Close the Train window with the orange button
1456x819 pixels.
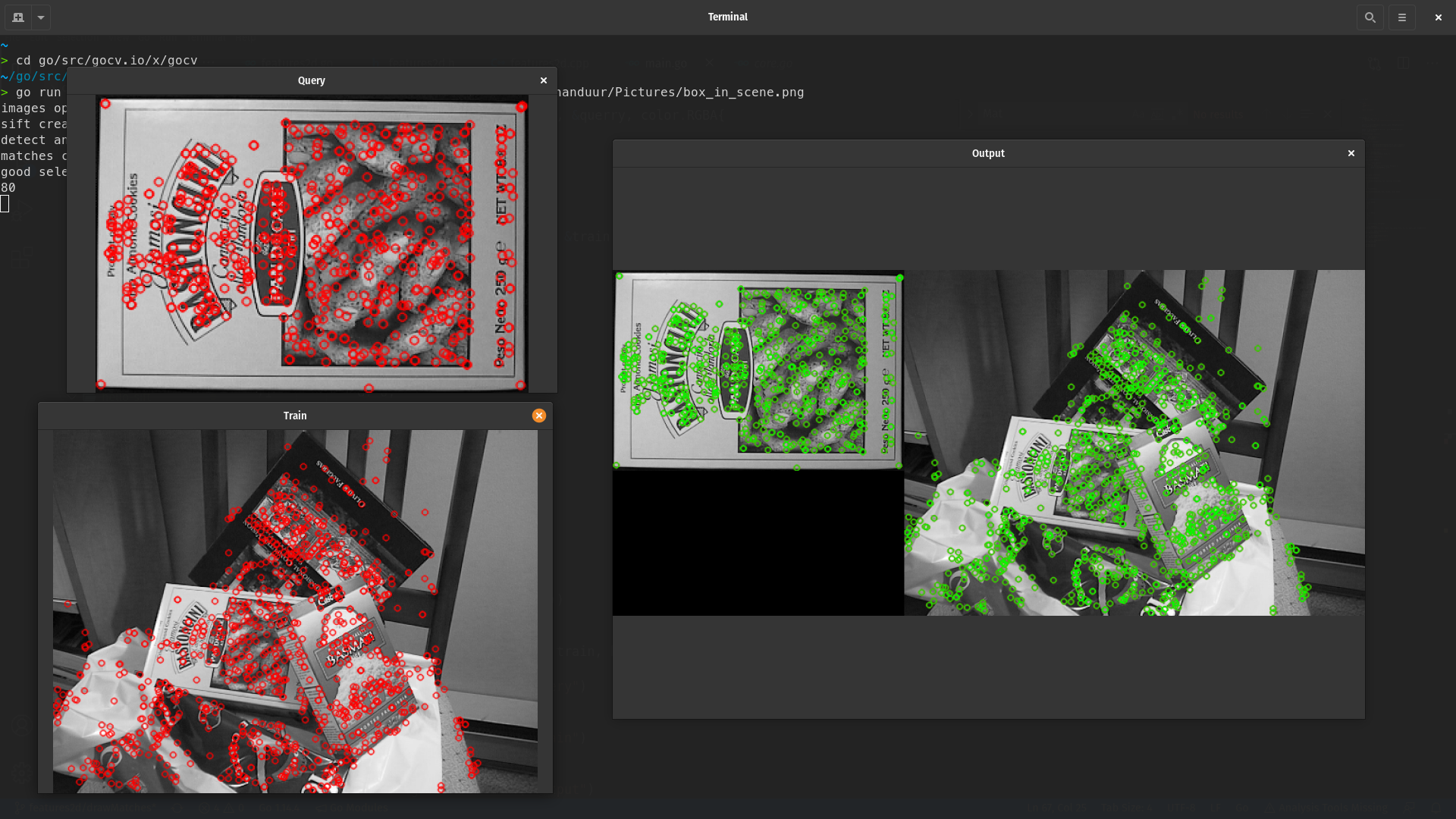pyautogui.click(x=539, y=416)
